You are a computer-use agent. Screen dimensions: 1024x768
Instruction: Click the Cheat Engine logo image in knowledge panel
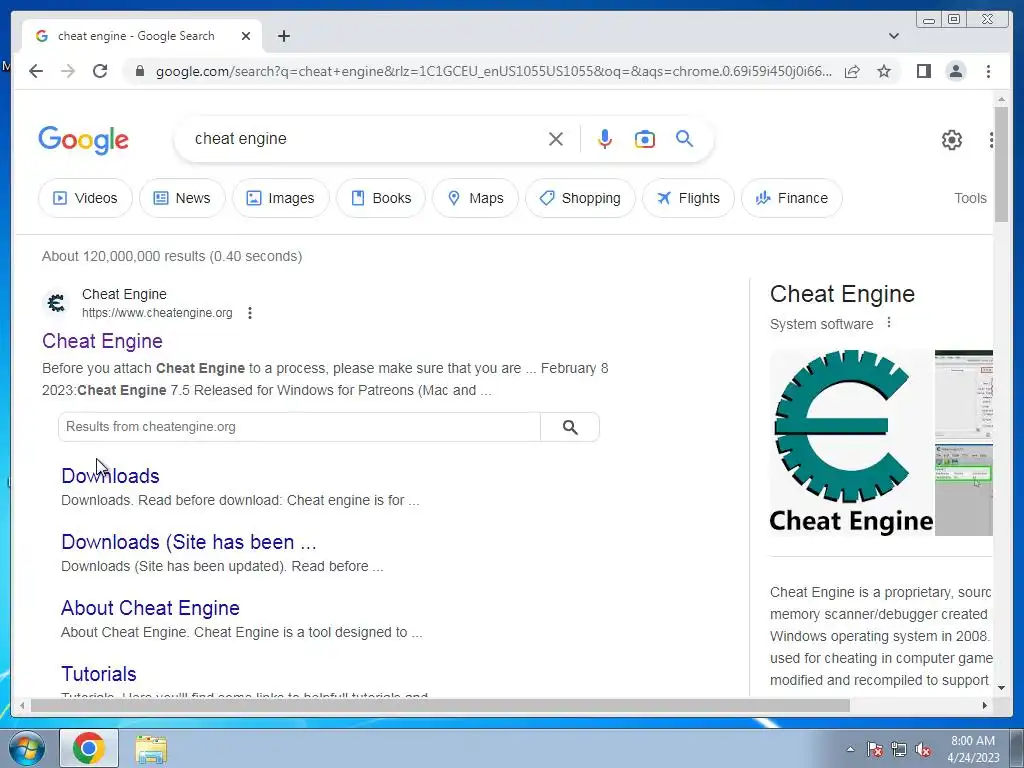pyautogui.click(x=852, y=443)
